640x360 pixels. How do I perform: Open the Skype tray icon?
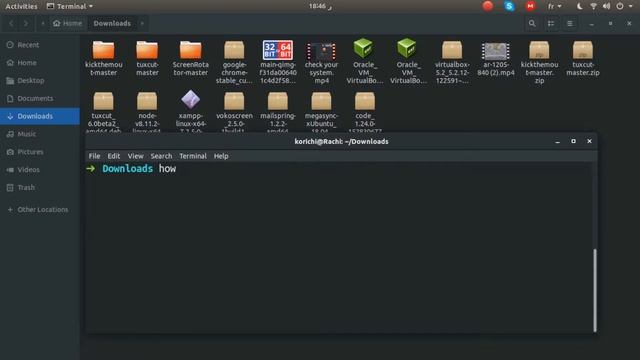[509, 6]
